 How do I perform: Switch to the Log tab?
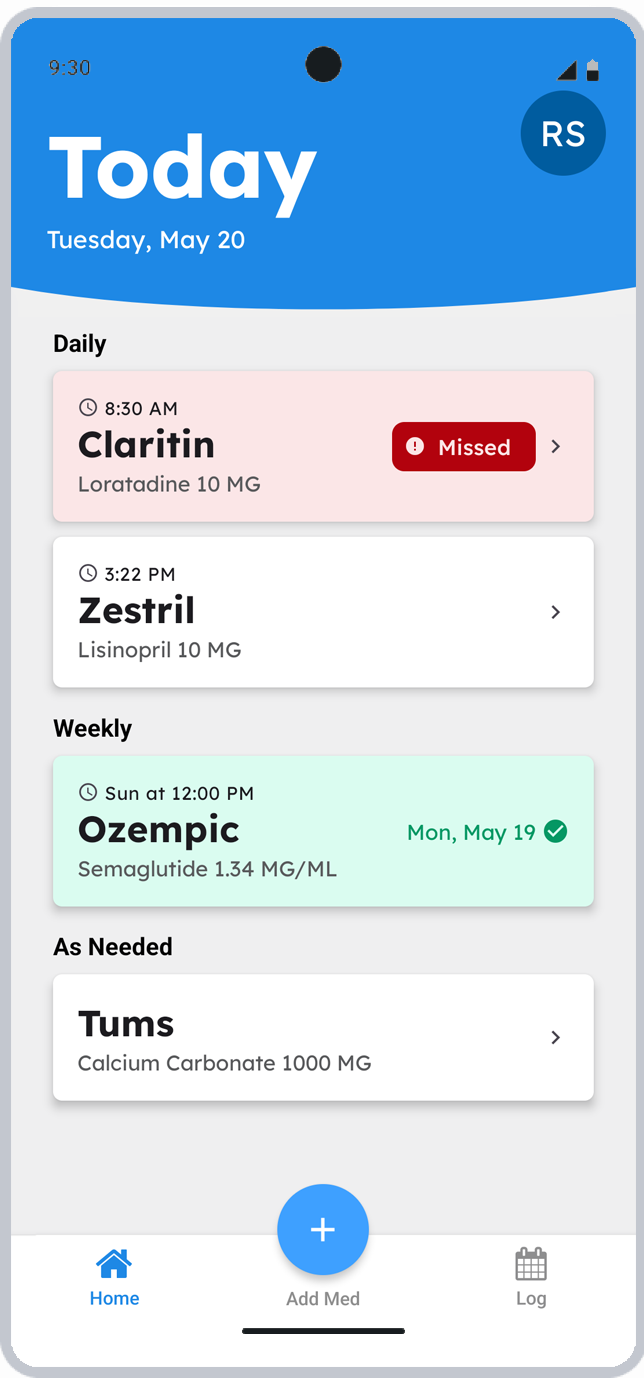531,1278
